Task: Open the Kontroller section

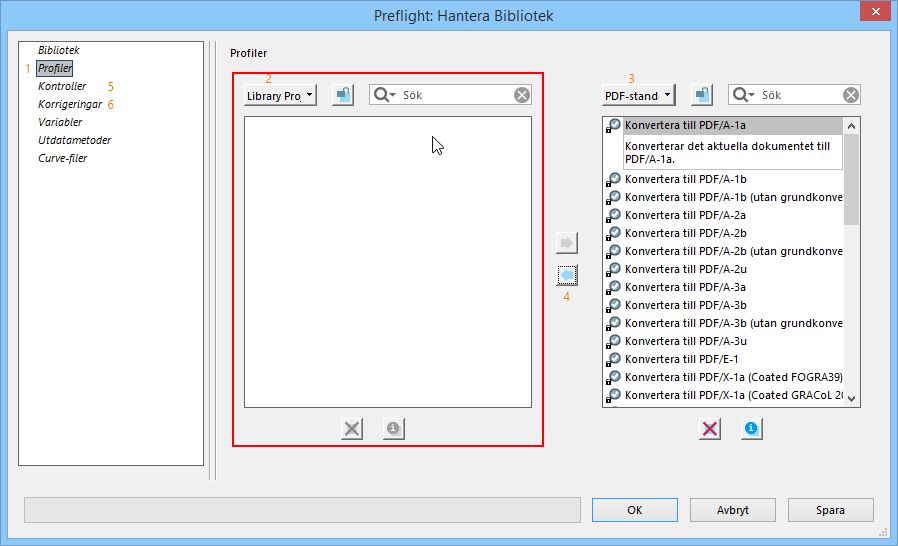Action: (x=62, y=87)
